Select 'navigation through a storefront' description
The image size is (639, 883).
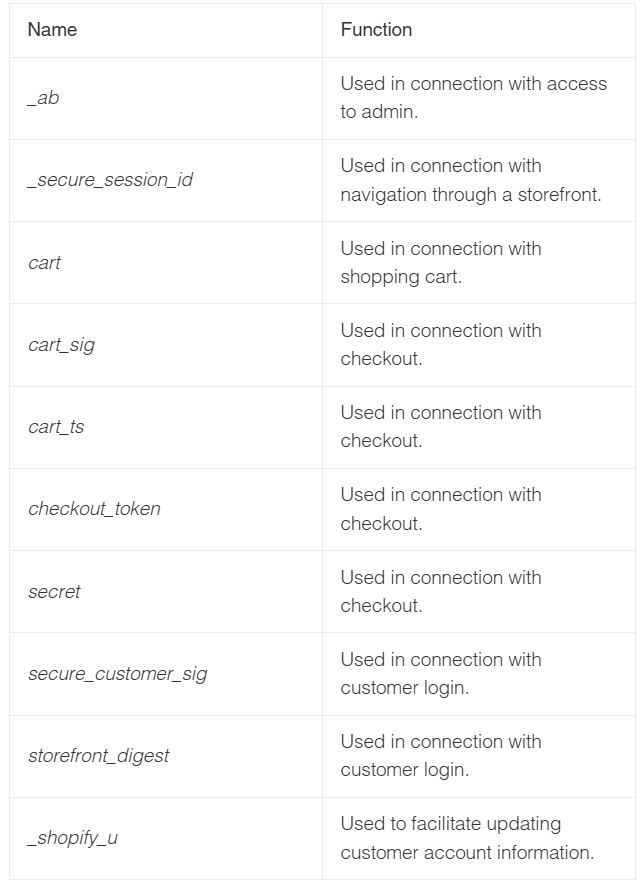(x=471, y=180)
